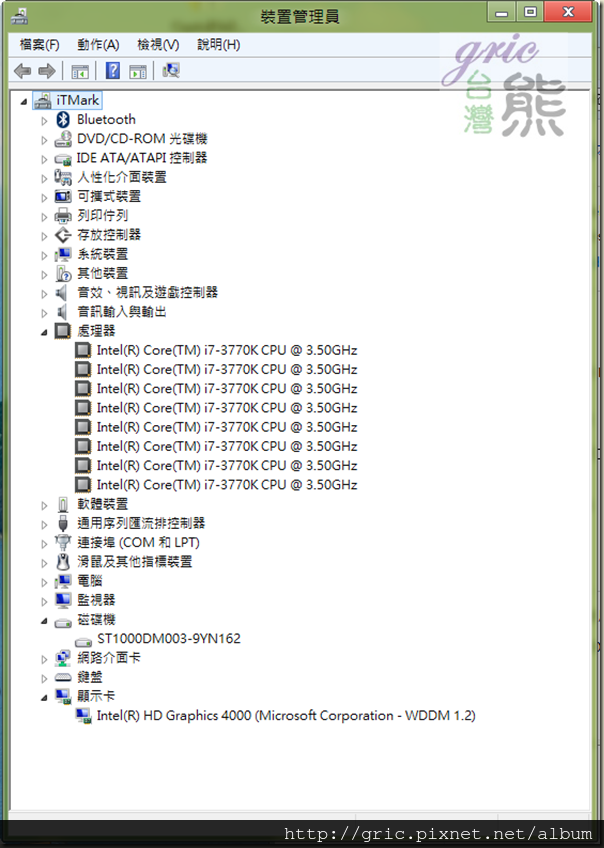This screenshot has height=848, width=604.
Task: Open the 動作(A) menu
Action: click(98, 45)
